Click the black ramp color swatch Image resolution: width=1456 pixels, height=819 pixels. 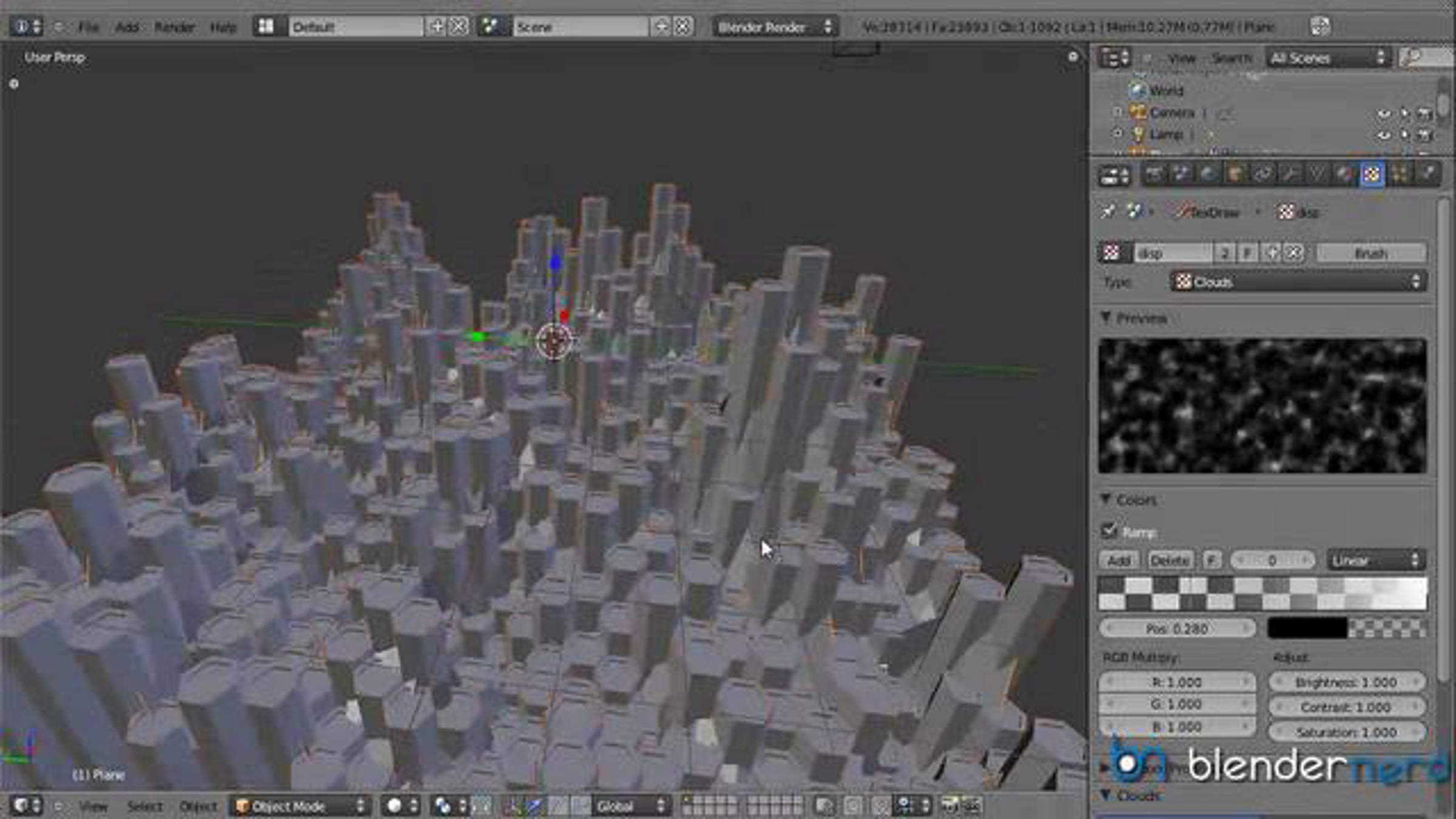pos(1306,629)
